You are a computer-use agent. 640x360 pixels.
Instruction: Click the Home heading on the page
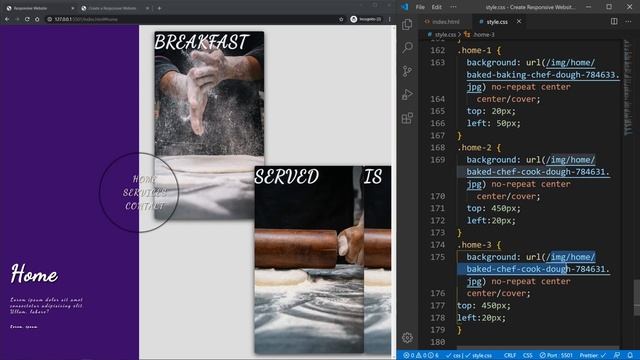(x=34, y=273)
